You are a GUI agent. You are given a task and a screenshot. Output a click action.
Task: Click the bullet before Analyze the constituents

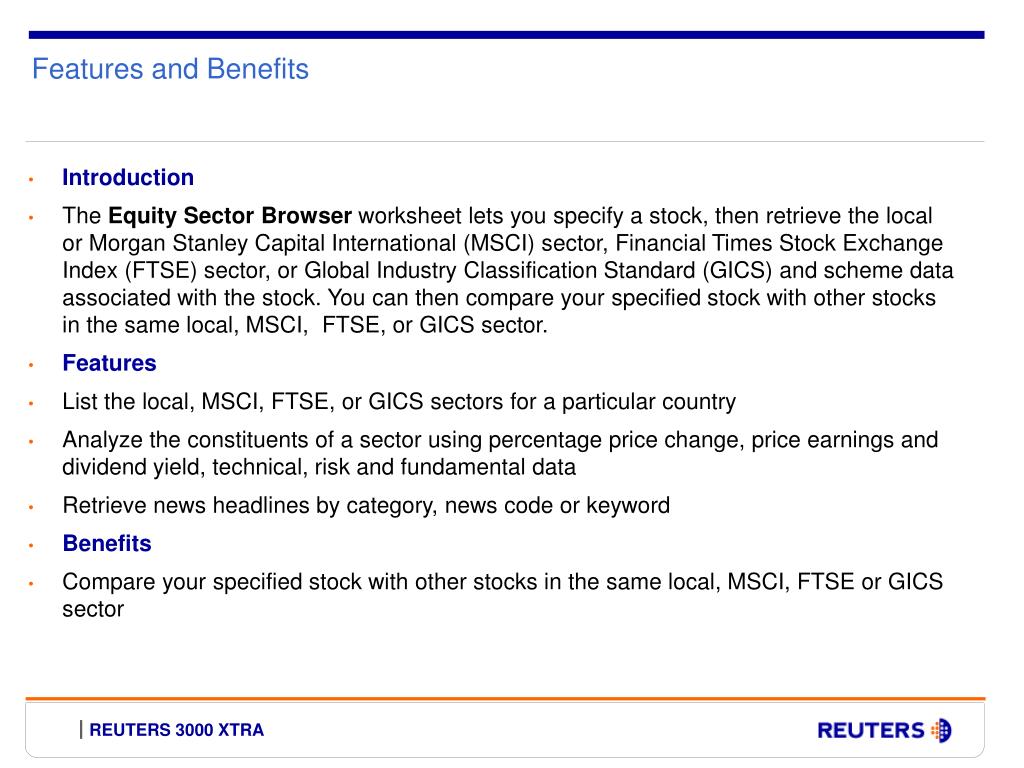point(31,442)
